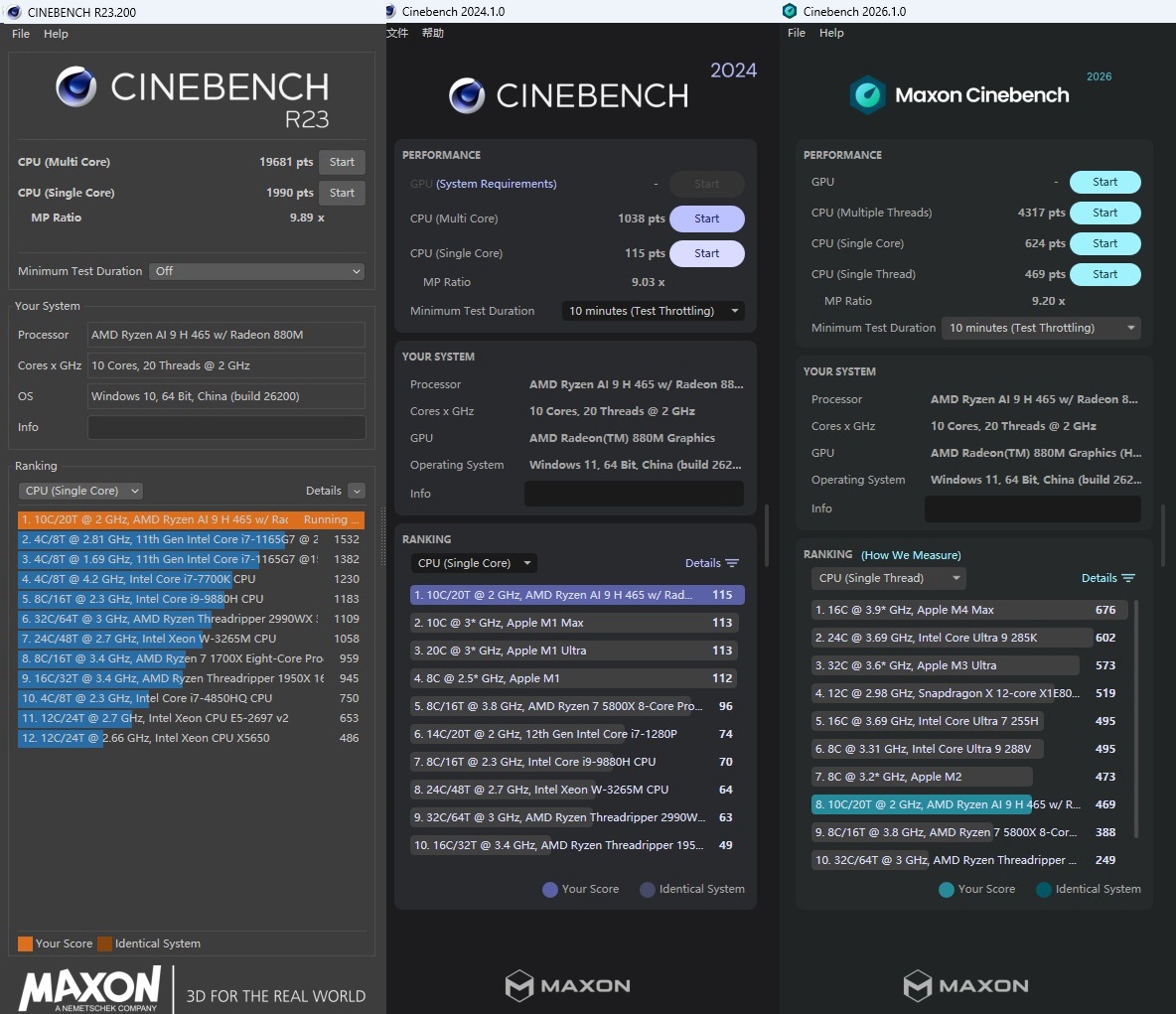
Task: Open Minimum Test Duration dropdown in Cinebench 2026
Action: click(1041, 328)
